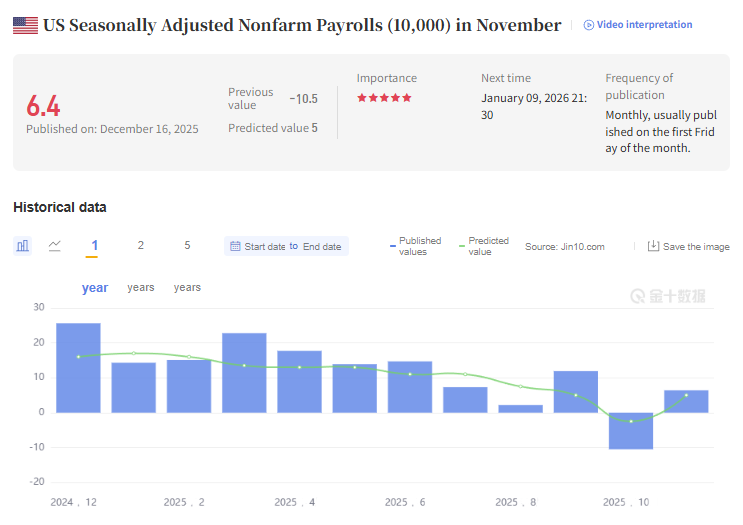Open the End date picker
The height and width of the screenshot is (525, 743).
click(x=322, y=247)
